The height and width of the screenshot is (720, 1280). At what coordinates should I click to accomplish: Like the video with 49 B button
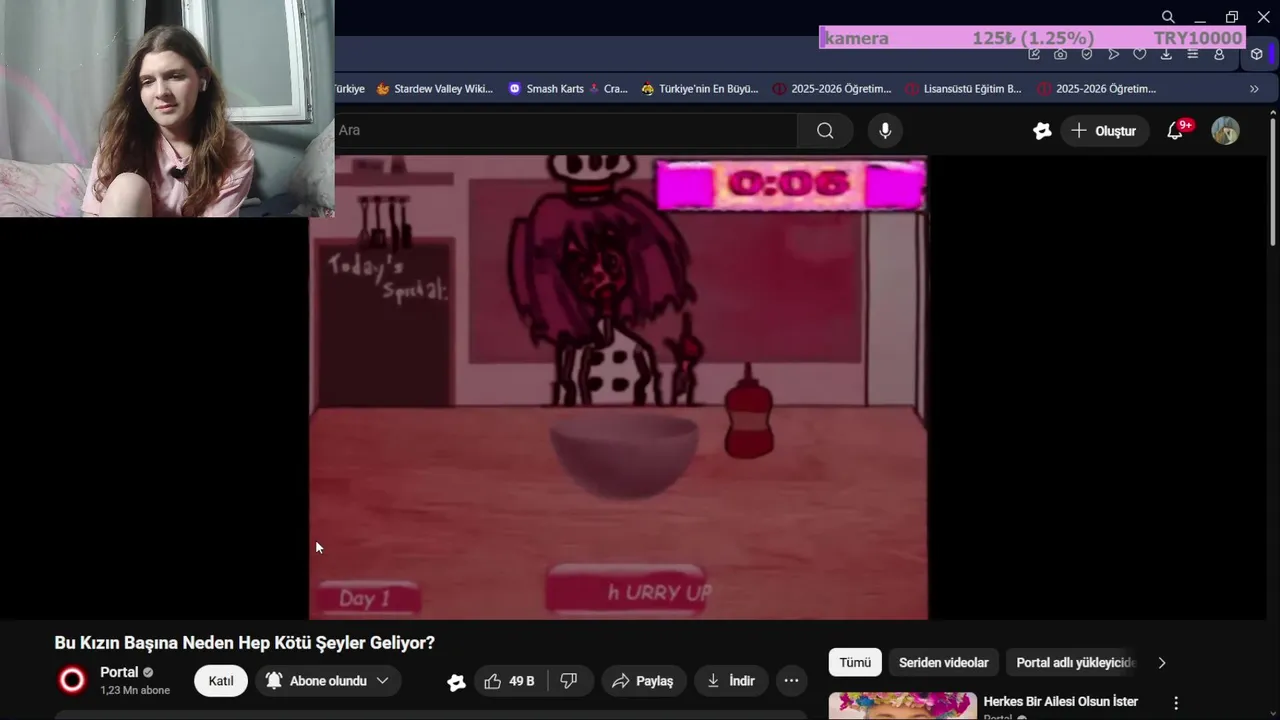coord(511,681)
